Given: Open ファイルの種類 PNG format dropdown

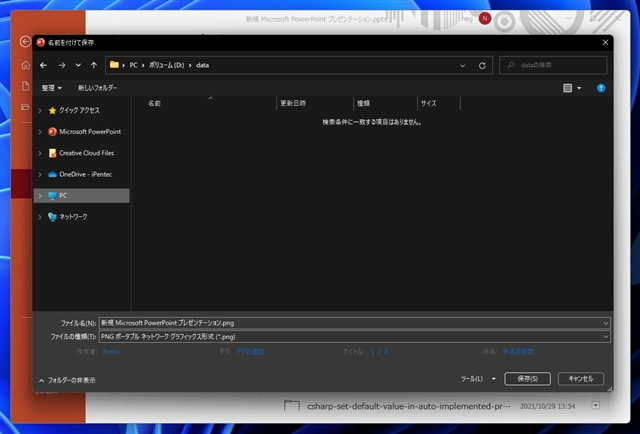Looking at the screenshot, I should [x=354, y=337].
